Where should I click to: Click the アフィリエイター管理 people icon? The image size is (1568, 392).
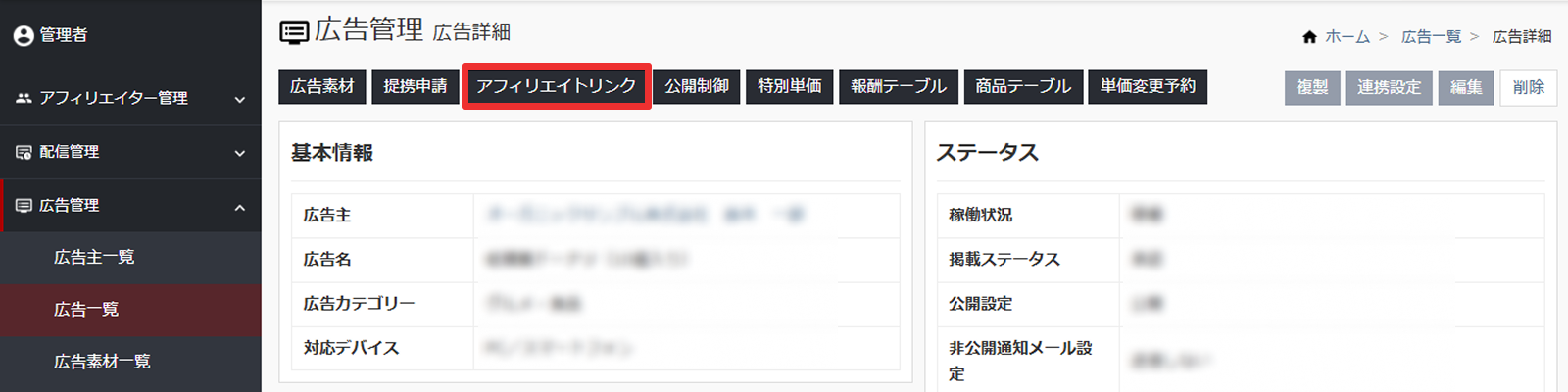coord(24,98)
